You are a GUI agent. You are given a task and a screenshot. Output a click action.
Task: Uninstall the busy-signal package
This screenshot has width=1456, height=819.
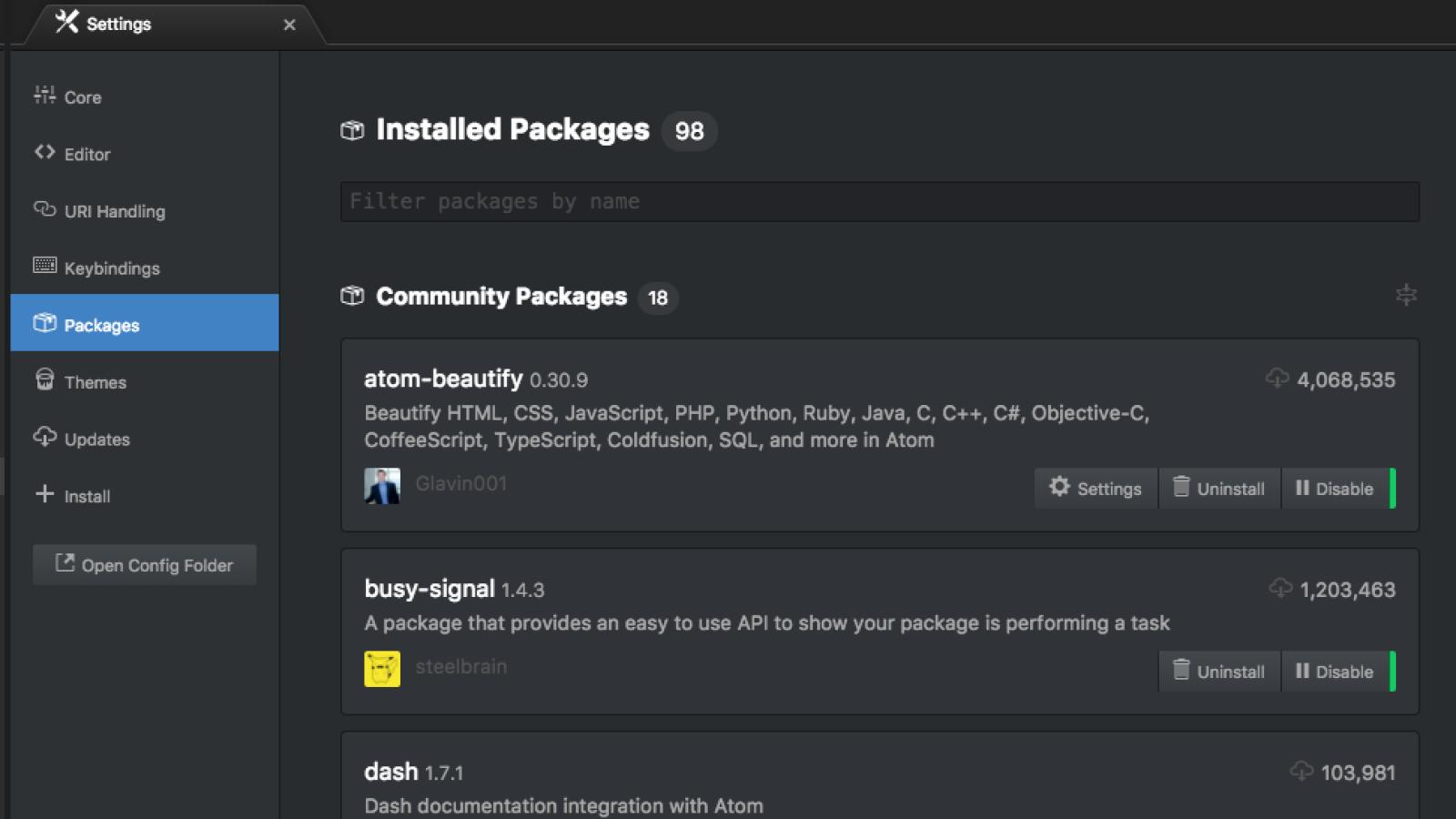[x=1219, y=672]
